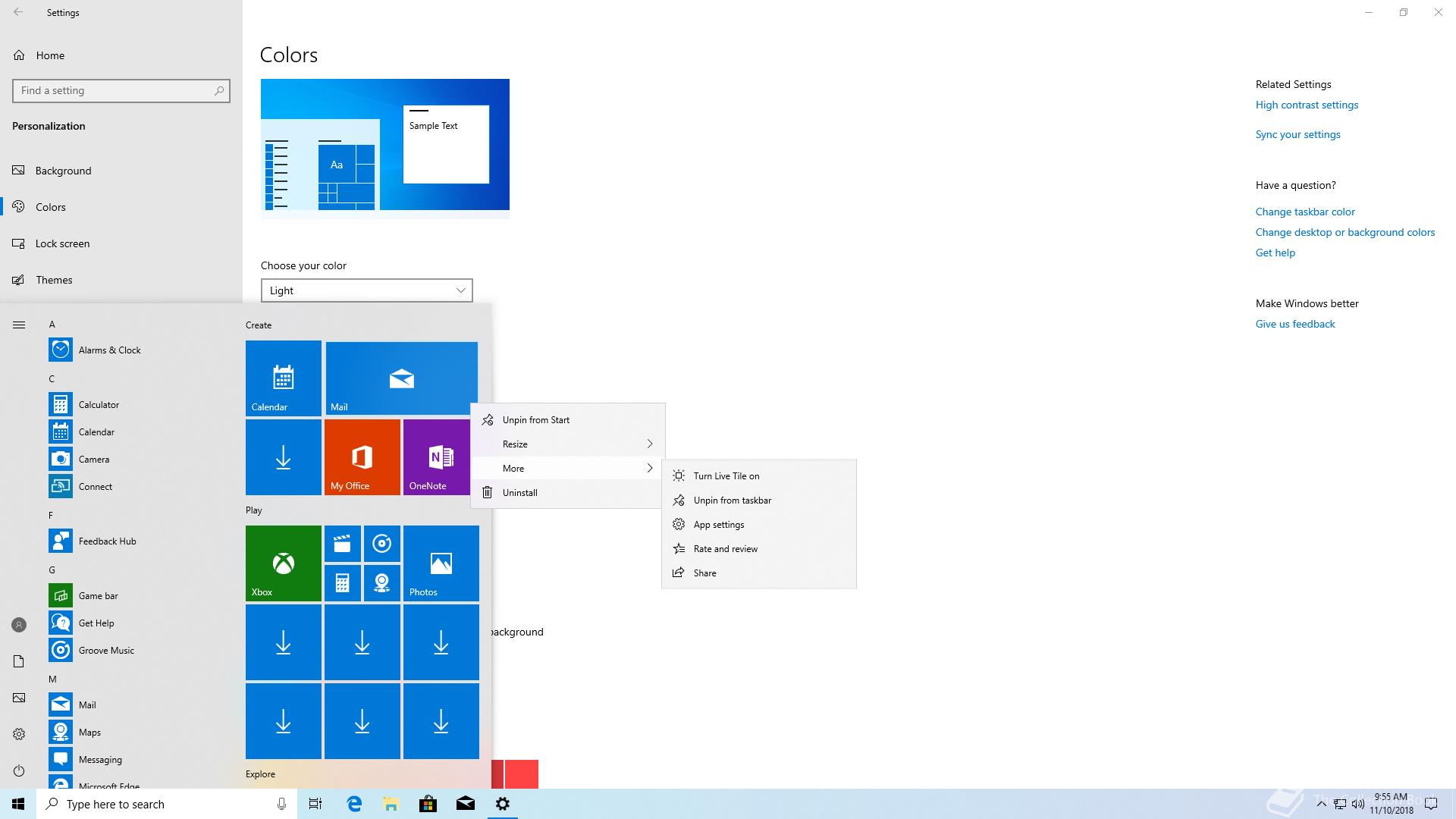
Task: Open Change desktop or background colors link
Action: click(x=1345, y=232)
